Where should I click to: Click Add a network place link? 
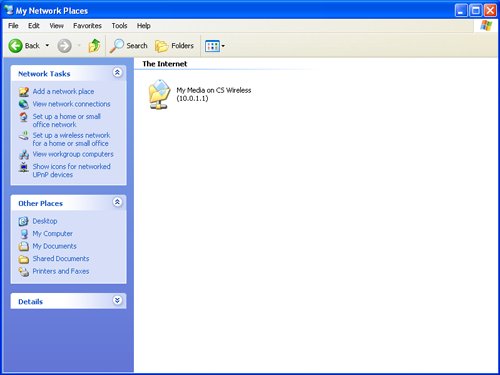63,91
